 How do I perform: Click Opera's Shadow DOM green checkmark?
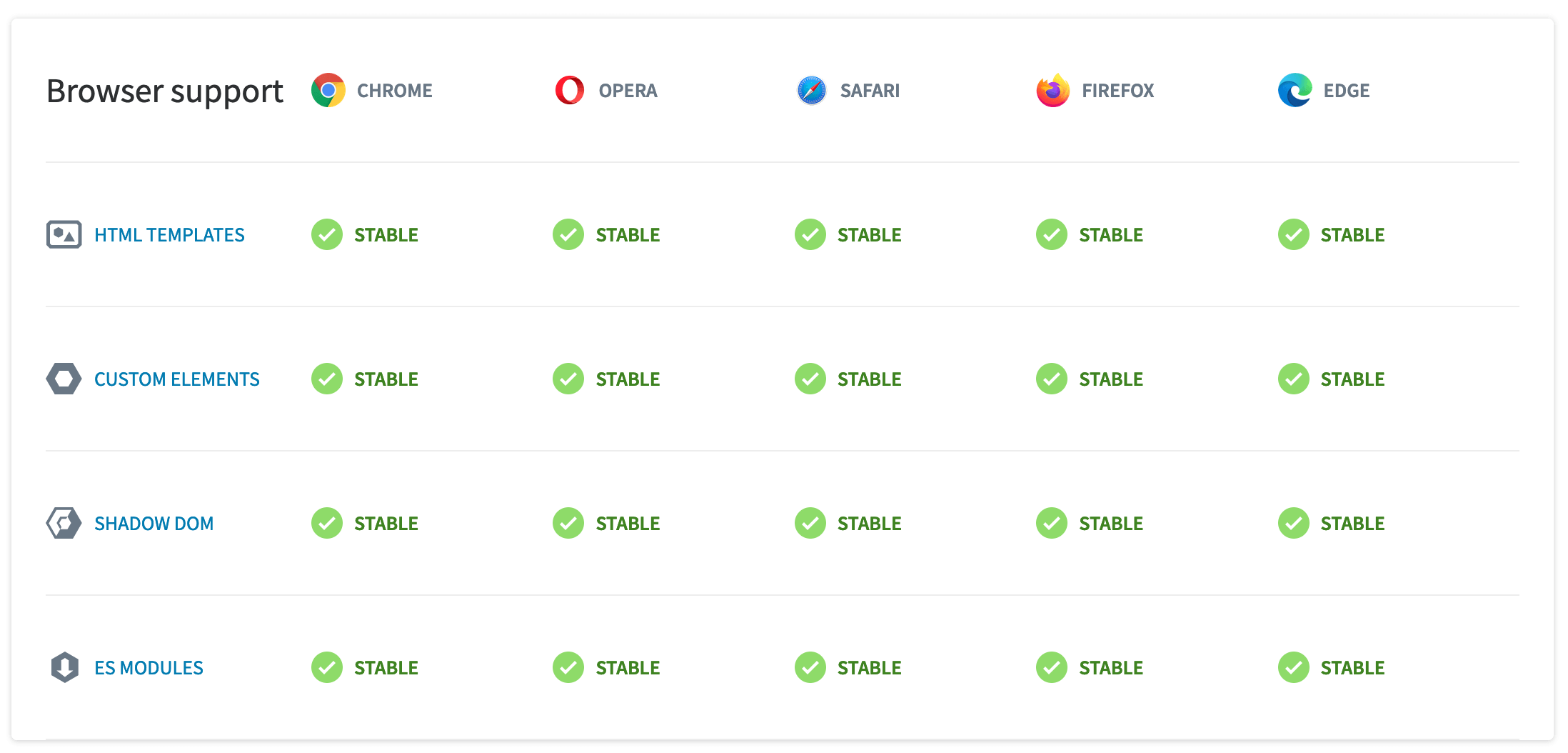click(x=568, y=524)
